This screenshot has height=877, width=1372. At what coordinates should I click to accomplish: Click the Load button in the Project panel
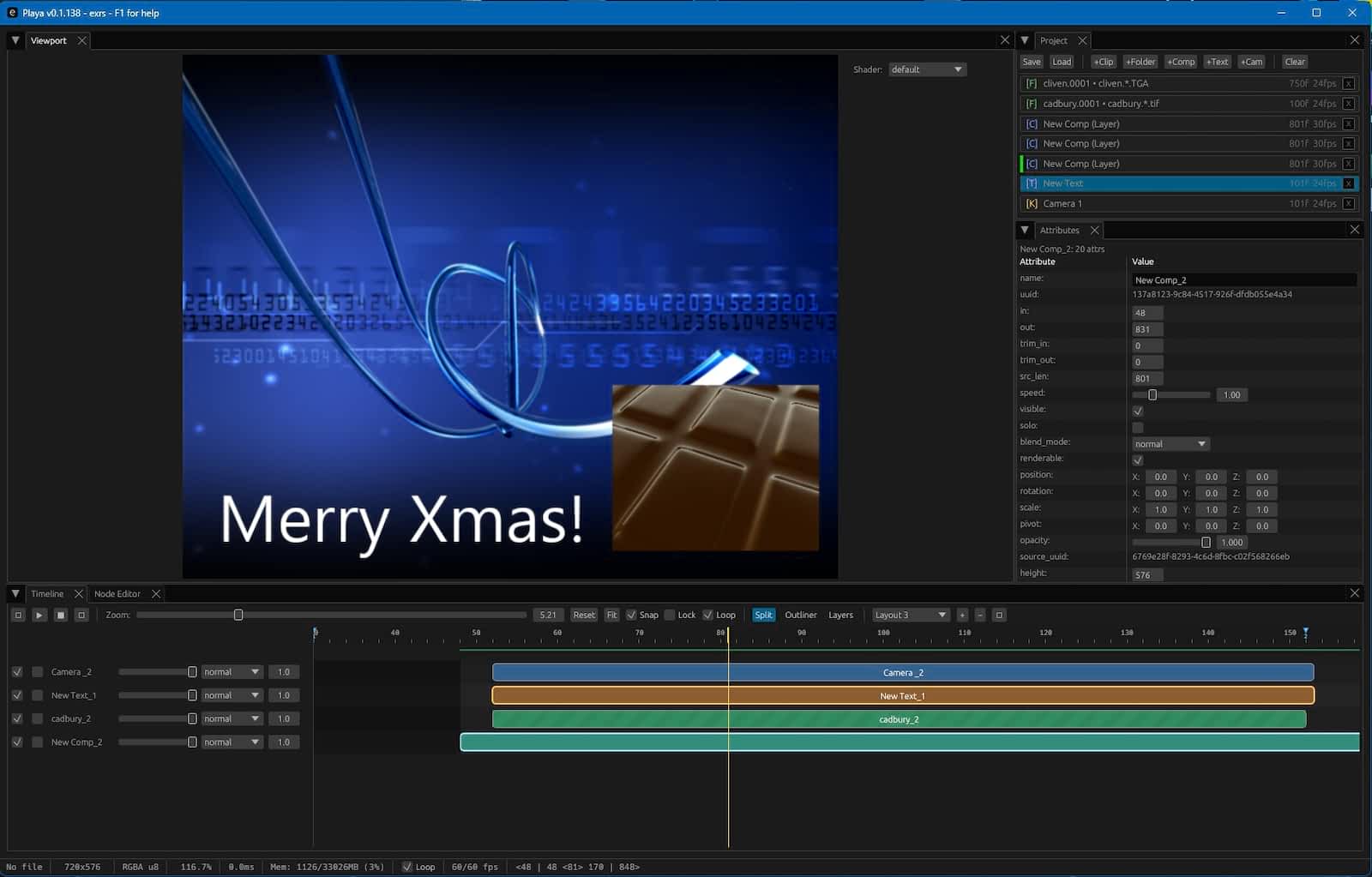[x=1062, y=62]
